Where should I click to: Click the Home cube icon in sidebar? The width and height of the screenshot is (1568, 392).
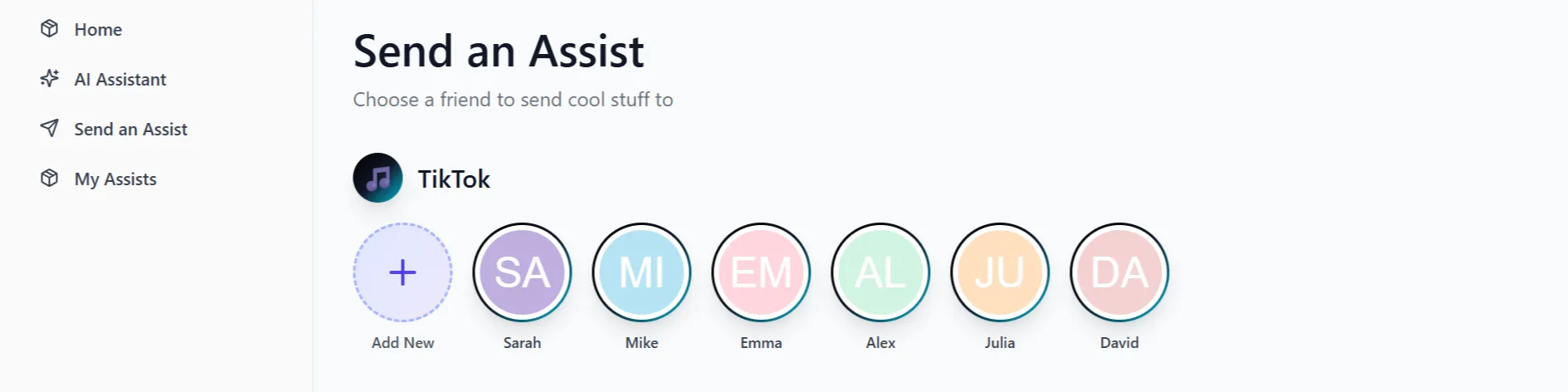tap(50, 29)
